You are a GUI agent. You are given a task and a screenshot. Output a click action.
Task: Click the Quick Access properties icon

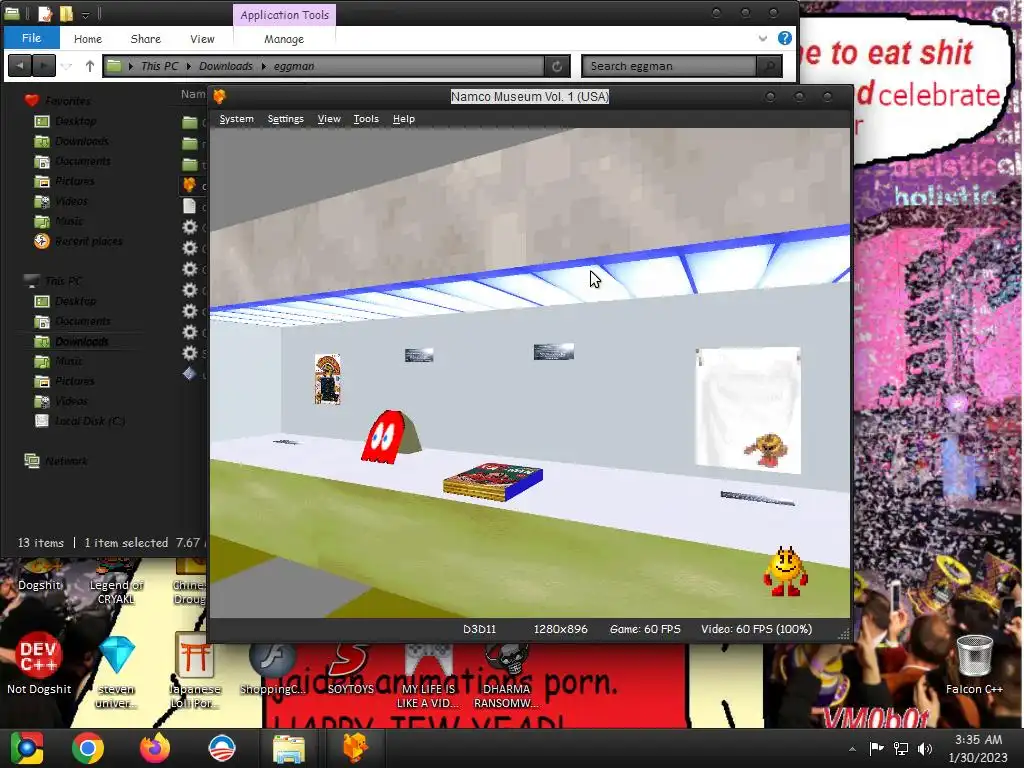click(45, 14)
